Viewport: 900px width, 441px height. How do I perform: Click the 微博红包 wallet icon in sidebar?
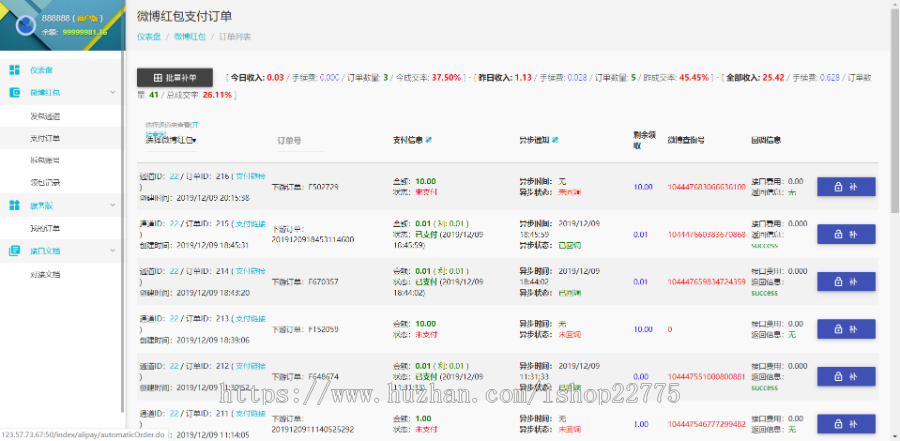tap(14, 92)
